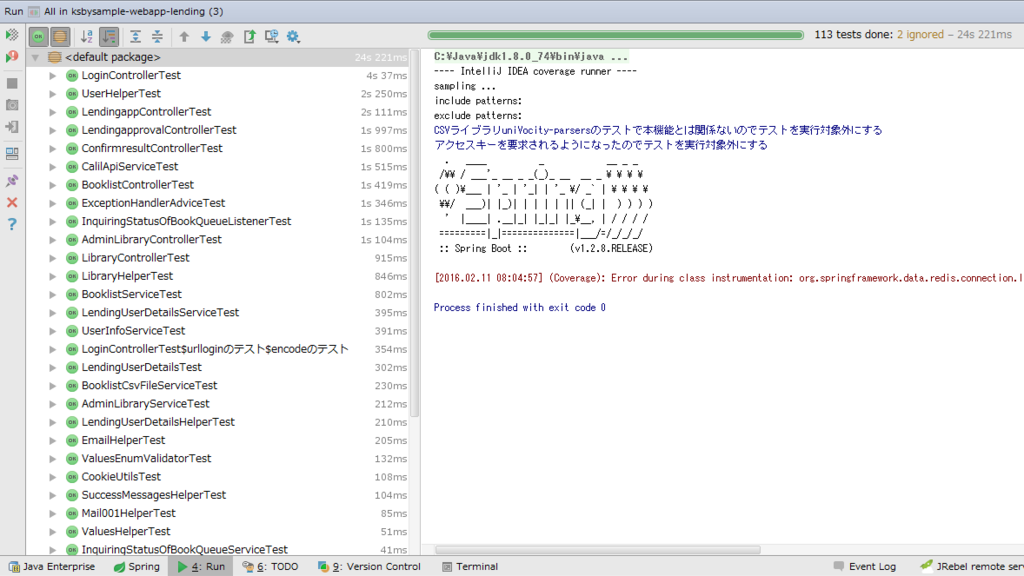Select LendingUserDetailsTest row
Image resolution: width=1024 pixels, height=576 pixels.
218,368
